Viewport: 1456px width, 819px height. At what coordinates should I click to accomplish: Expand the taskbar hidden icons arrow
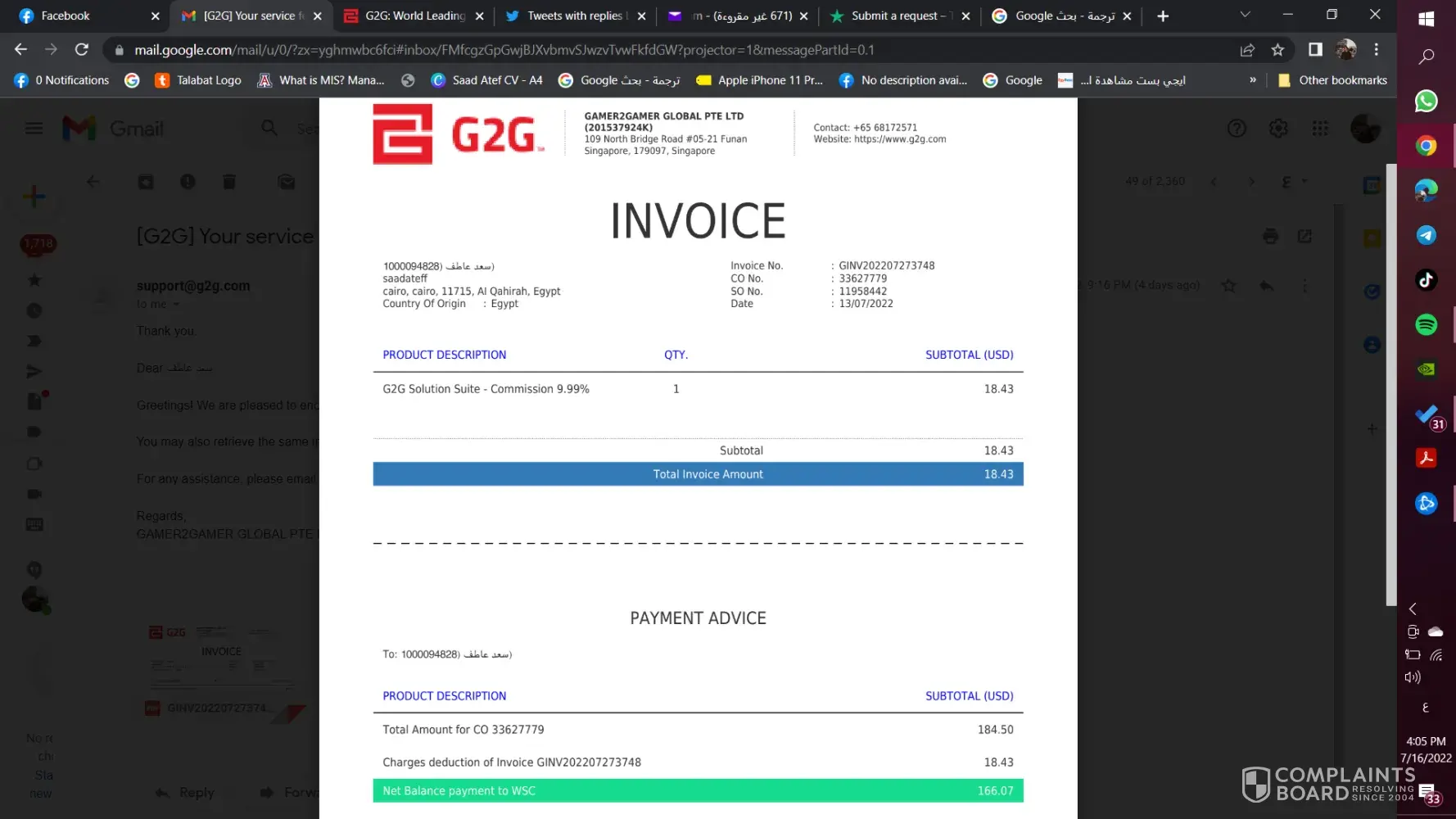coord(1413,609)
